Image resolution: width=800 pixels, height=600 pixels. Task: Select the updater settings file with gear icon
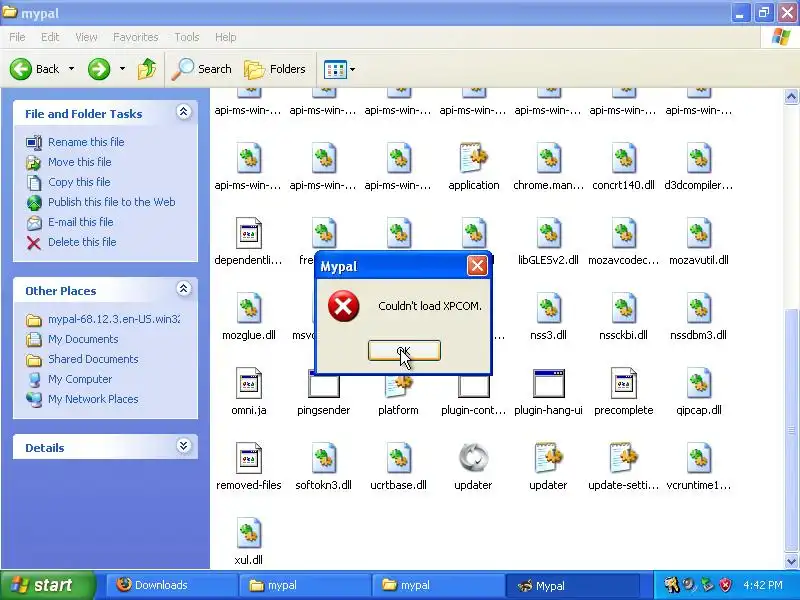point(548,458)
